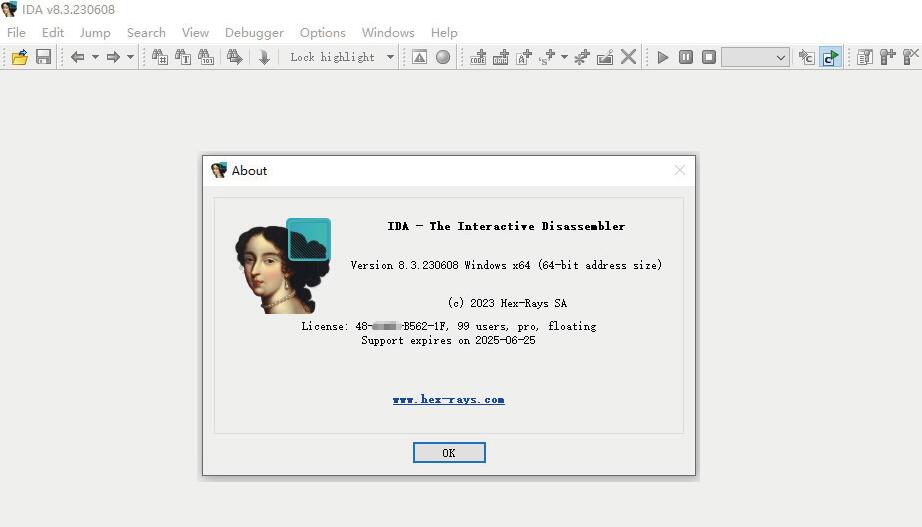Pause the debugger process
The image size is (922, 527).
(x=686, y=57)
